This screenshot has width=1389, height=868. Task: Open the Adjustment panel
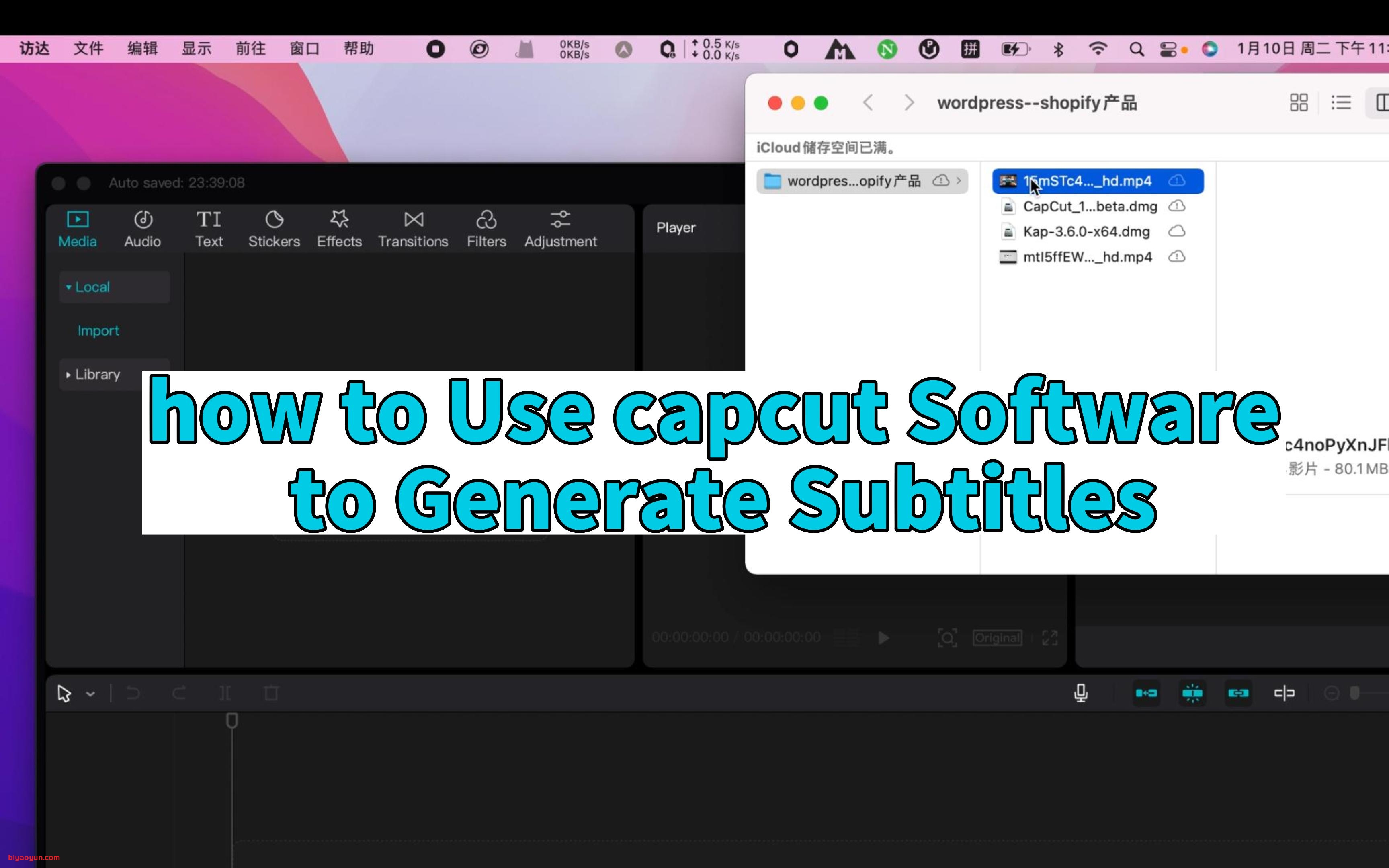point(559,228)
